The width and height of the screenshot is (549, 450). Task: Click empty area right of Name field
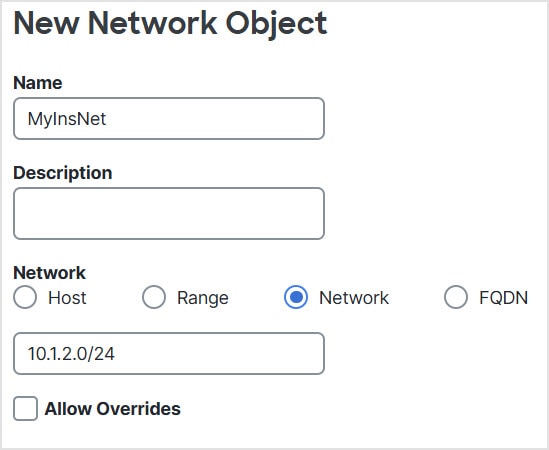[x=434, y=119]
